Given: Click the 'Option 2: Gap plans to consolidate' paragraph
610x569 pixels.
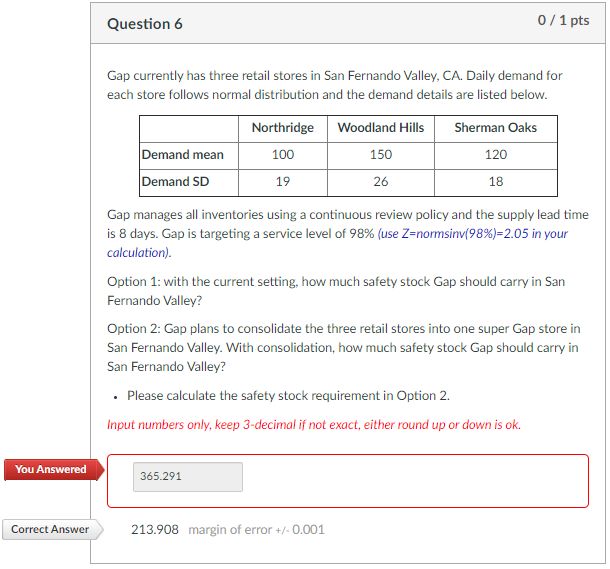Looking at the screenshot, I should tap(344, 348).
